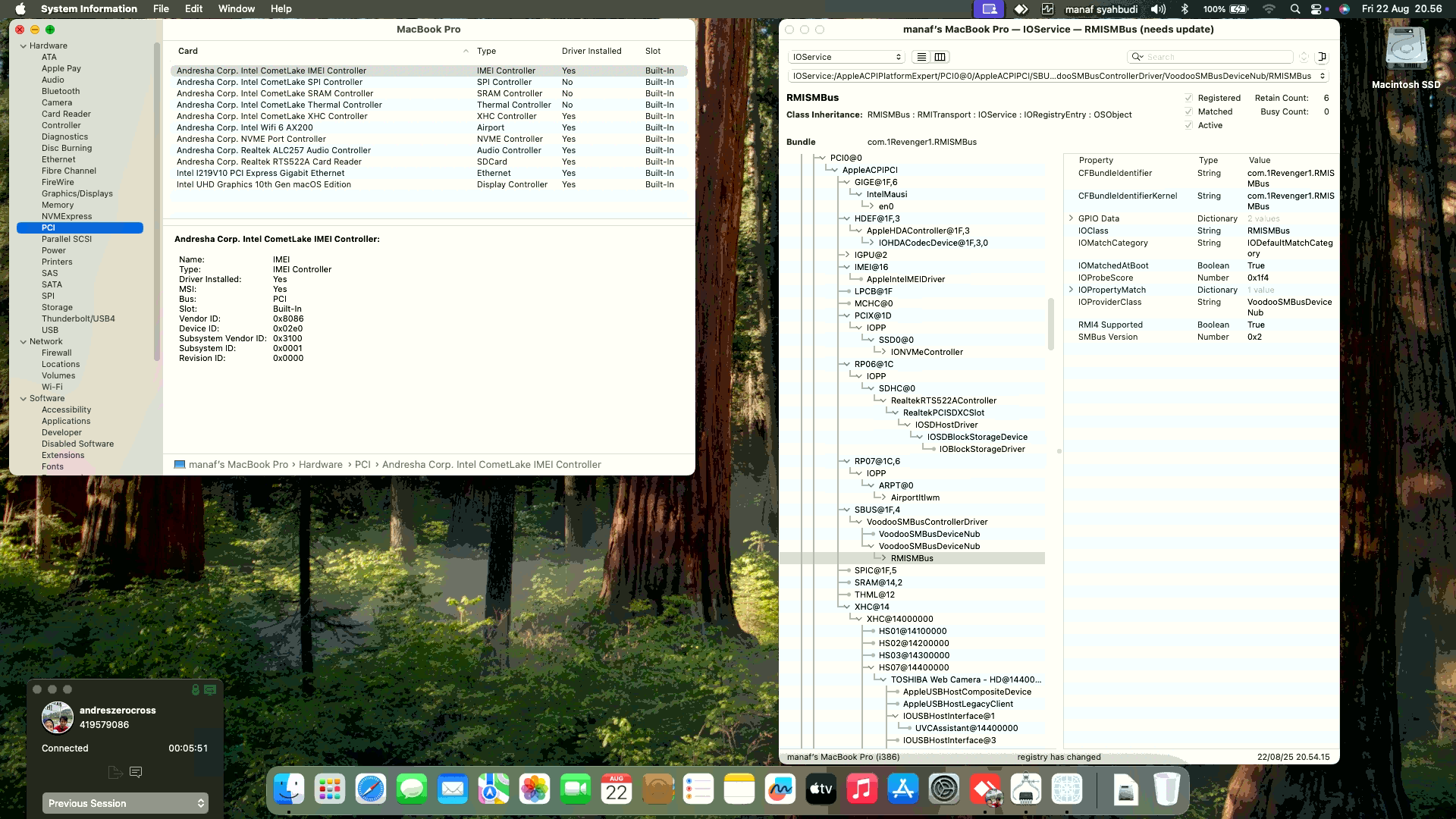Click the Hardware breadcrumb in path bar
The height and width of the screenshot is (819, 1456).
[x=320, y=464]
